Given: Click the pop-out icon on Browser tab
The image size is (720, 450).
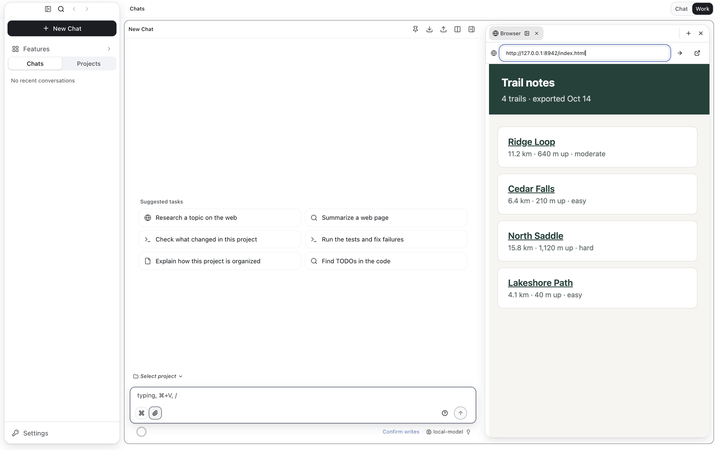Looking at the screenshot, I should tap(527, 33).
